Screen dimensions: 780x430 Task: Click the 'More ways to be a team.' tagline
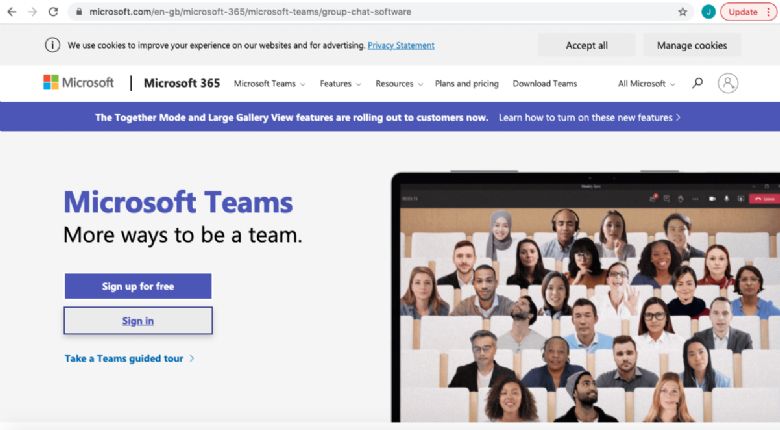183,235
